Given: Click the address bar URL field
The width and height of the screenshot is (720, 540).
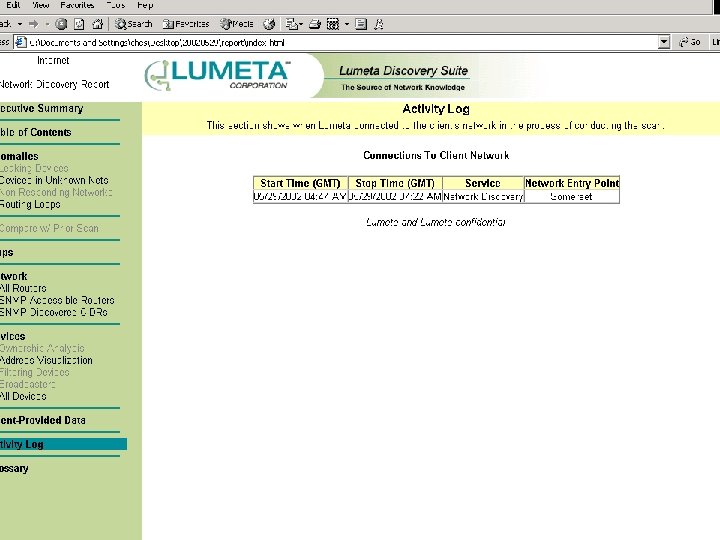Looking at the screenshot, I should click(x=342, y=43).
